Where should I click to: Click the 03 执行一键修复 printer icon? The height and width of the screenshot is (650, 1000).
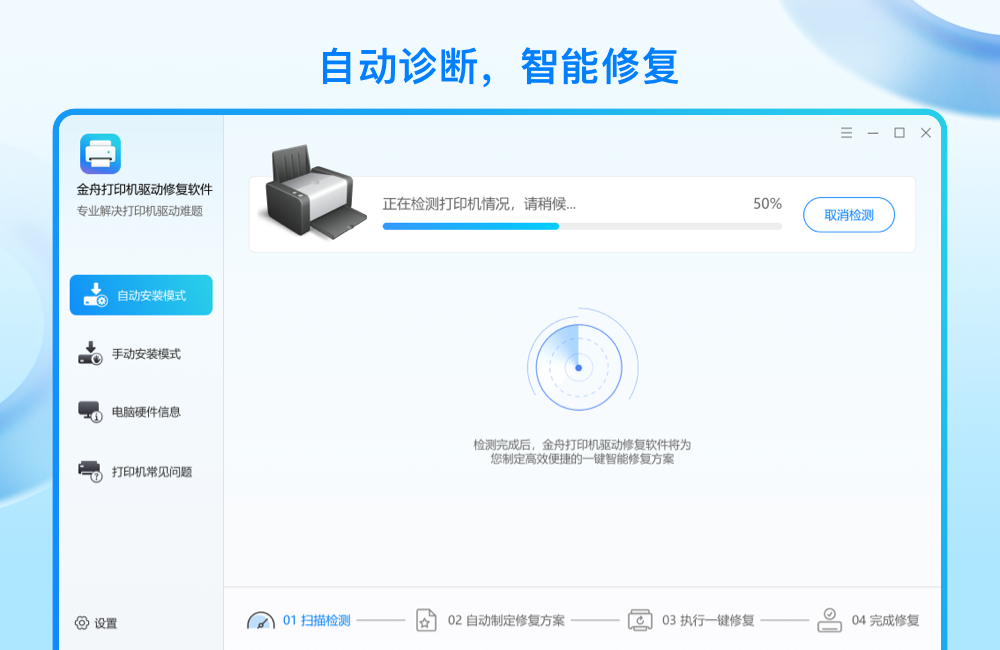pyautogui.click(x=640, y=620)
